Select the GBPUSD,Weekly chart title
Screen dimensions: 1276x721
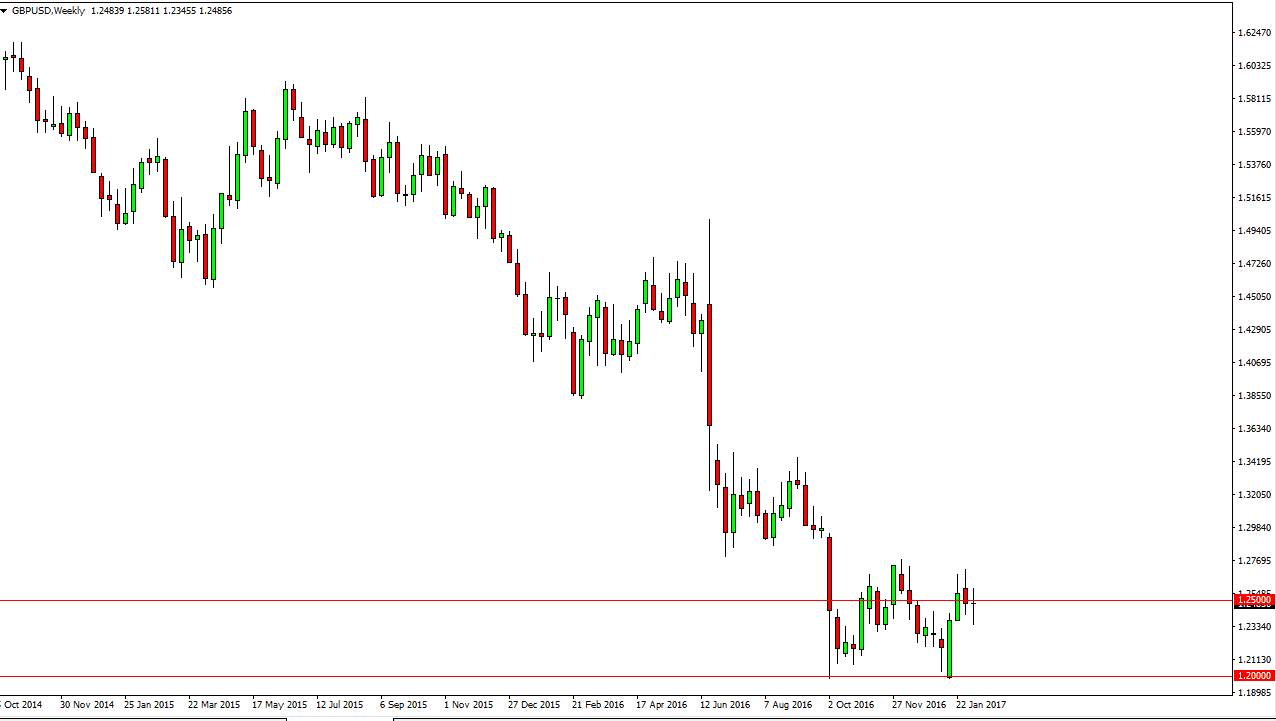click(x=49, y=11)
